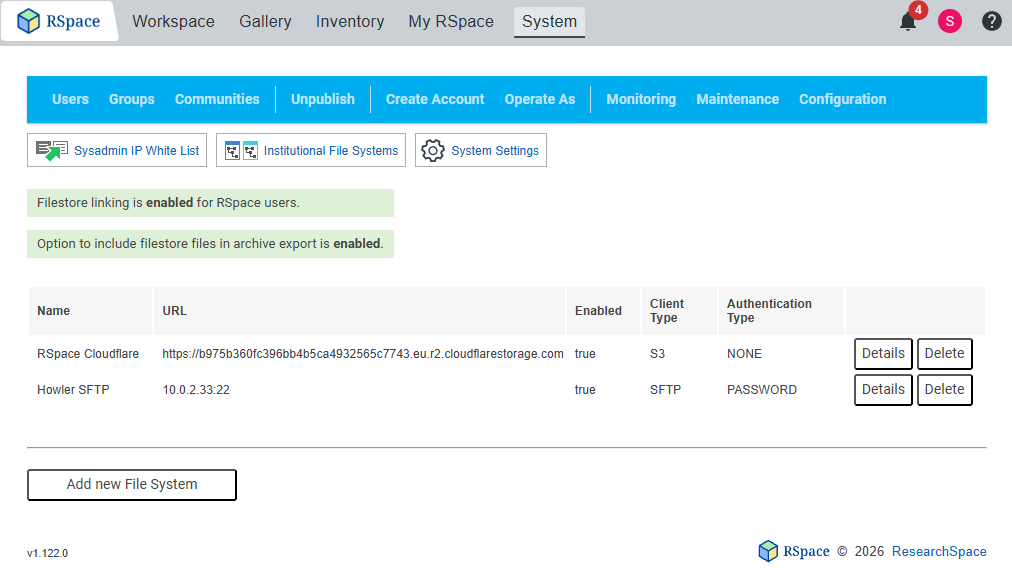This screenshot has width=1012, height=568.
Task: Click Add new File System button
Action: [x=132, y=485]
